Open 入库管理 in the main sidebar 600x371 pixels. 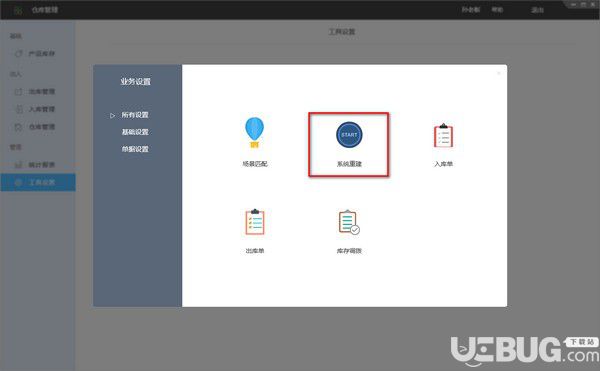click(42, 109)
